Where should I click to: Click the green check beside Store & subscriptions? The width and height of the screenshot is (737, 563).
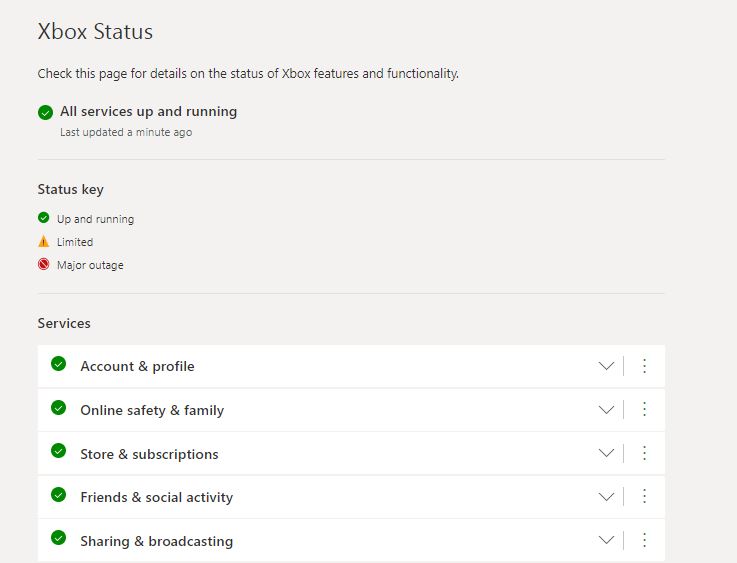coord(58,451)
